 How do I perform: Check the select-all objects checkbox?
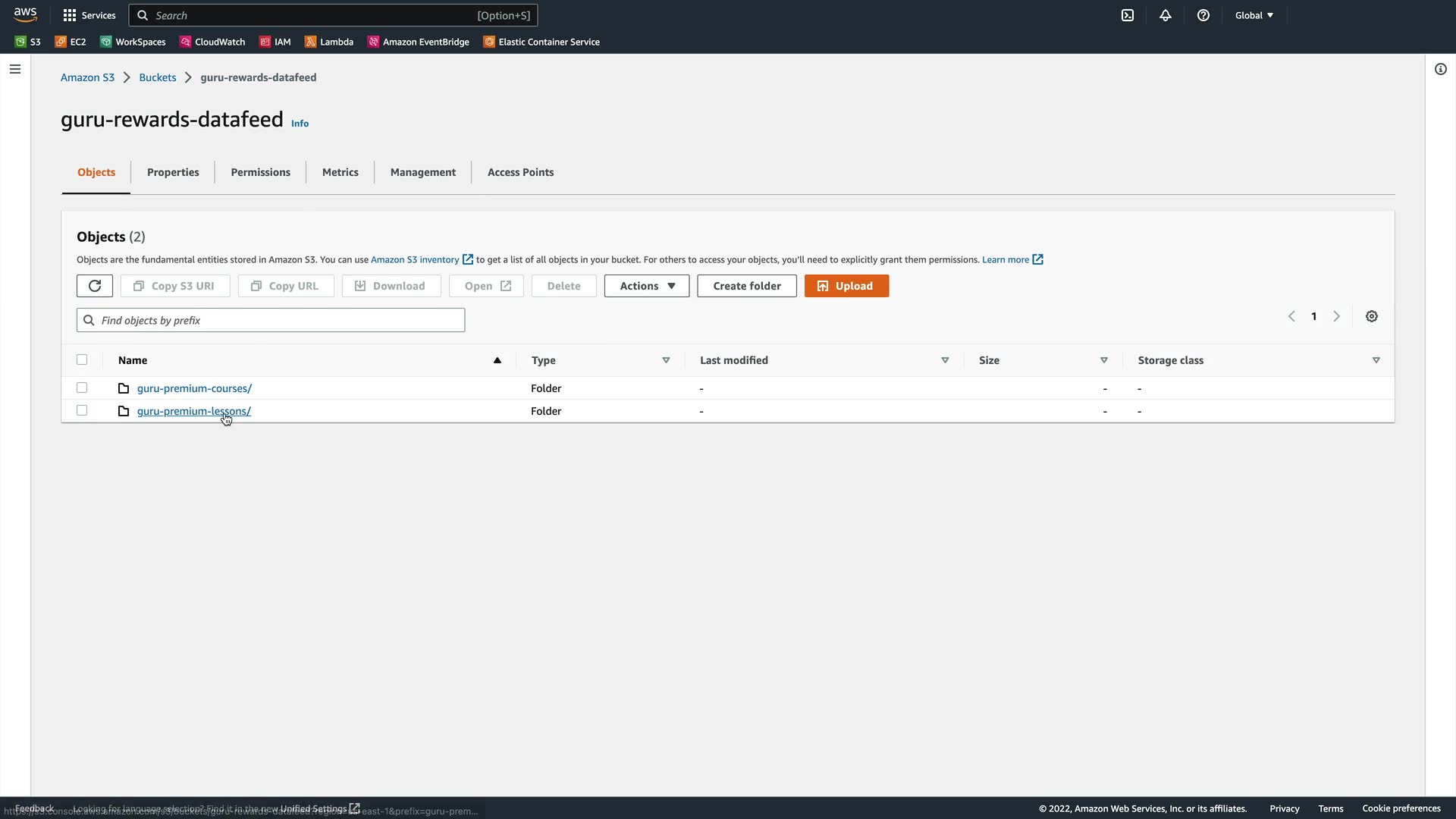82,360
